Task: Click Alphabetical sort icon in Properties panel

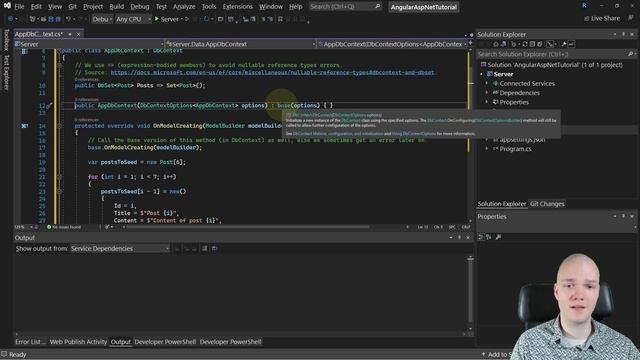Action: pyautogui.click(x=489, y=237)
